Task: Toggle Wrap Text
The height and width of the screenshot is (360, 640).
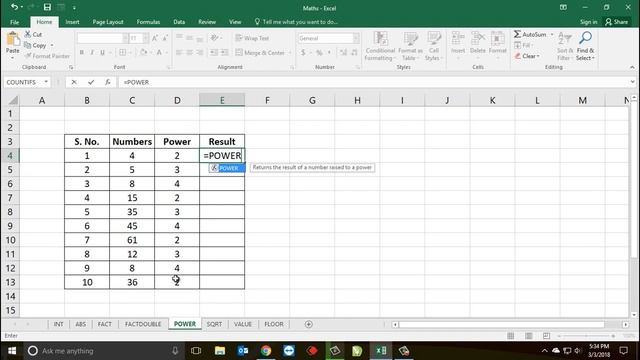Action: (x=252, y=38)
